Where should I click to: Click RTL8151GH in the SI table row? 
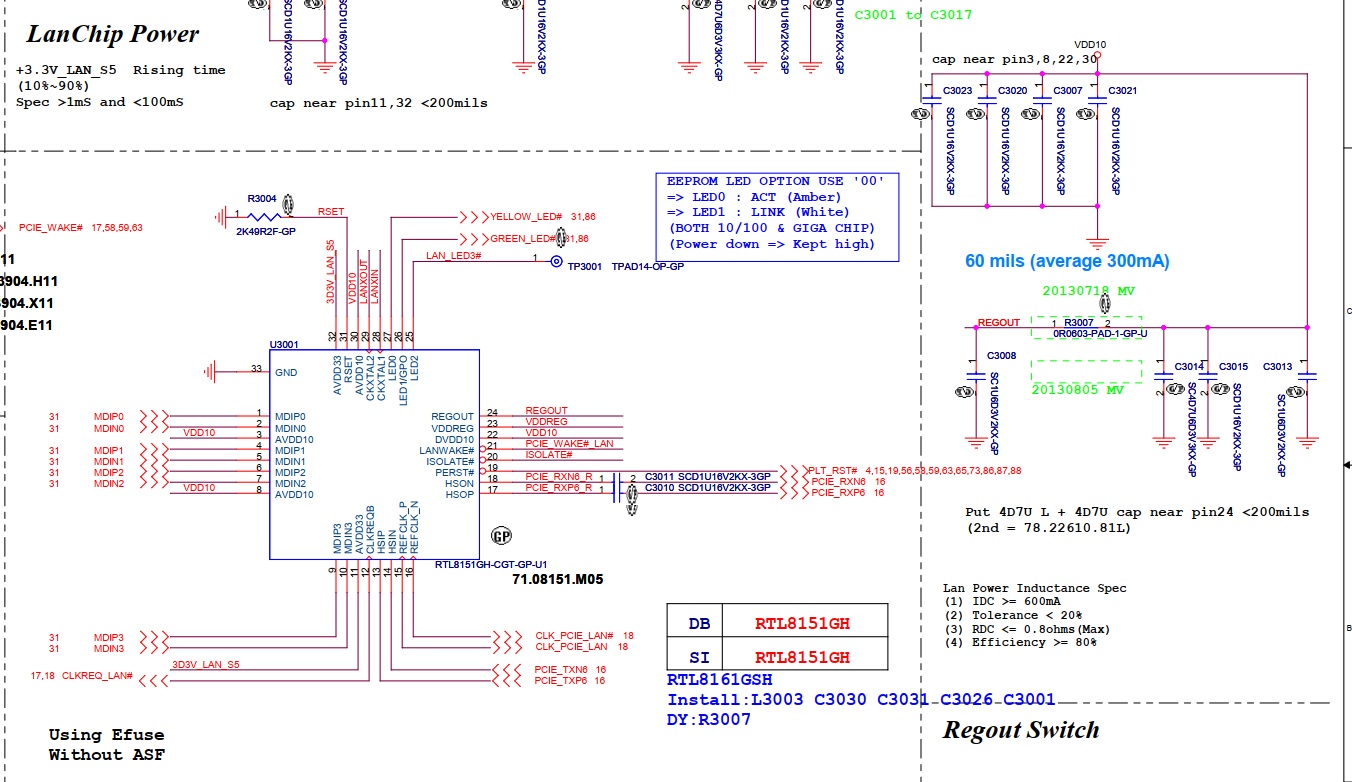[x=802, y=657]
